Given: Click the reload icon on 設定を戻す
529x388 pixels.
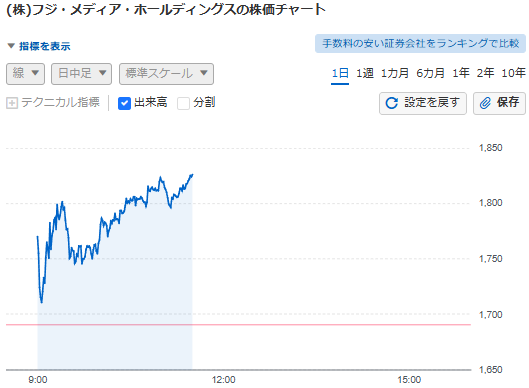Looking at the screenshot, I should point(392,103).
